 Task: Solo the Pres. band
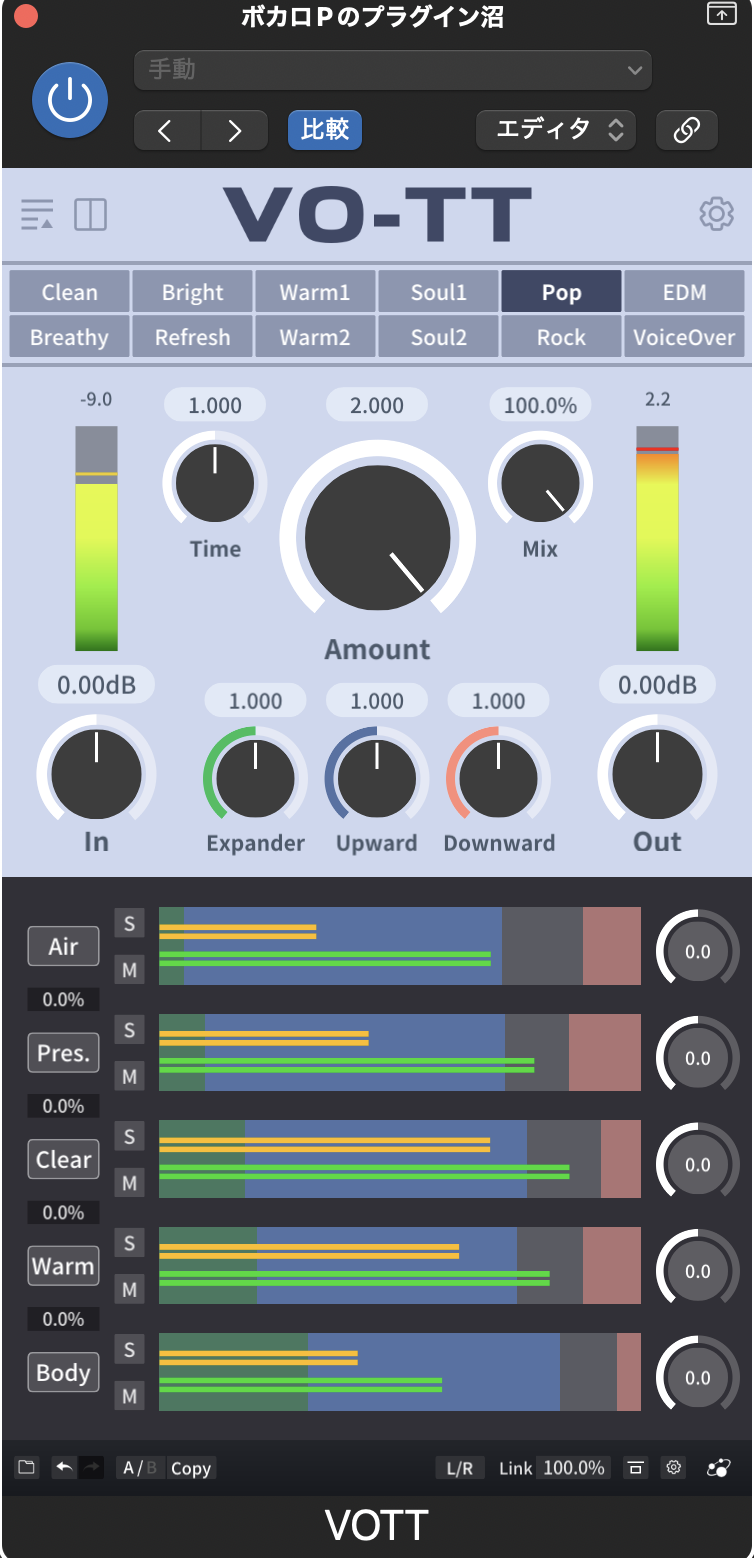click(129, 1030)
